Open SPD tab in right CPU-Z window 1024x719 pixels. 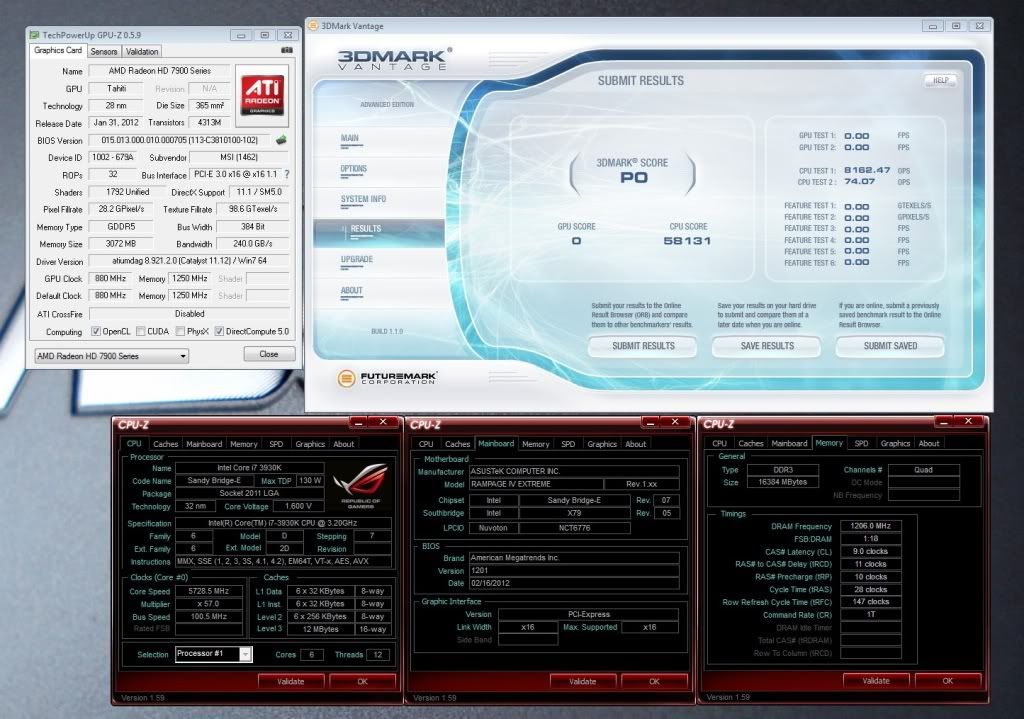pos(861,443)
